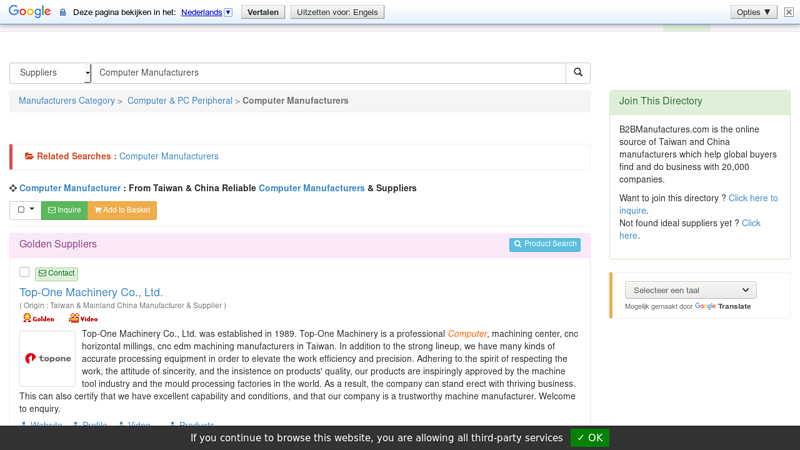Open the Opties menu
Image resolution: width=800 pixels, height=450 pixels.
tap(754, 12)
